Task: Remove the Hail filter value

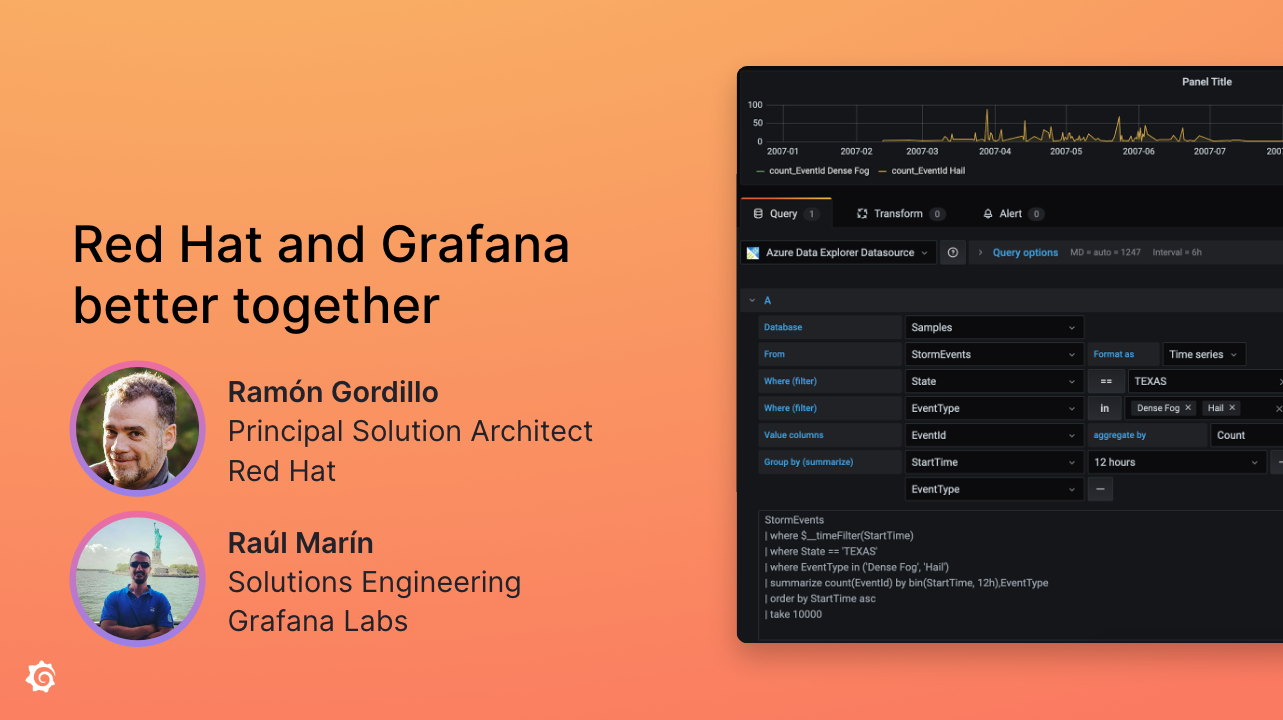Action: pyautogui.click(x=1233, y=408)
